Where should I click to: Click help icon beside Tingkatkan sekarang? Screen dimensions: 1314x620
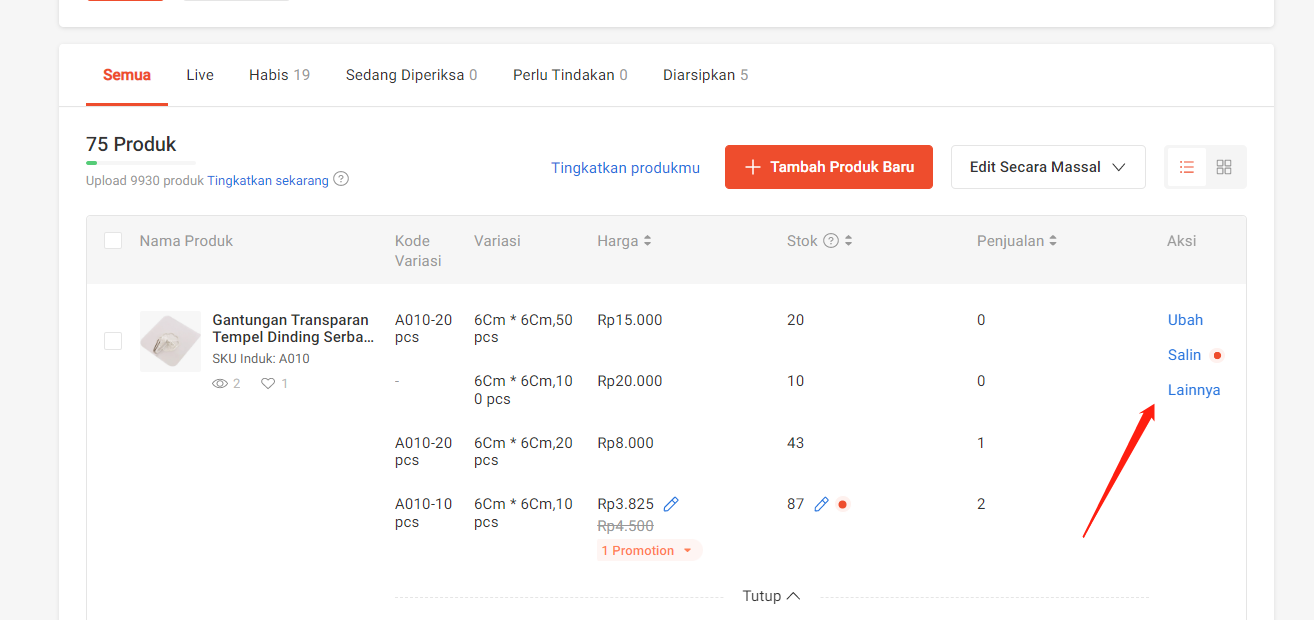(341, 179)
